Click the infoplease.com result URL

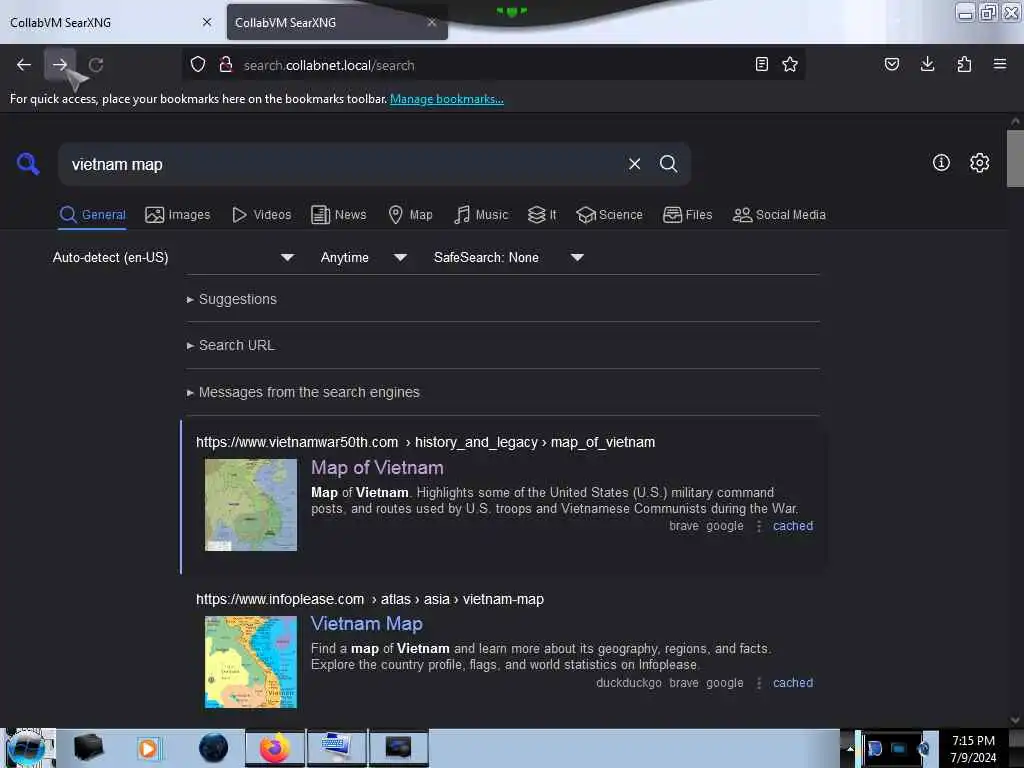(370, 599)
